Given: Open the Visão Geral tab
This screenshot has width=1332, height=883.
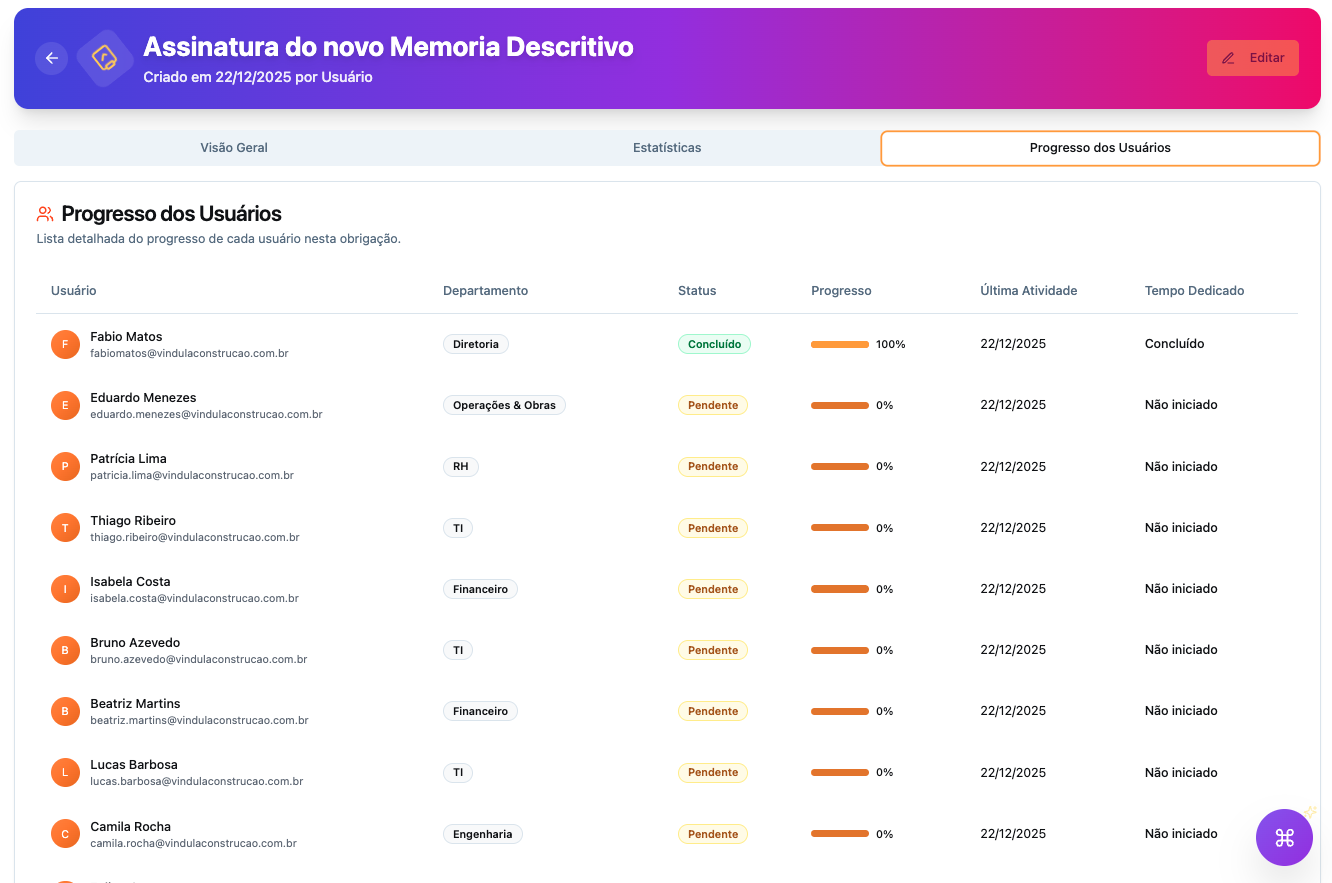Looking at the screenshot, I should [x=234, y=147].
